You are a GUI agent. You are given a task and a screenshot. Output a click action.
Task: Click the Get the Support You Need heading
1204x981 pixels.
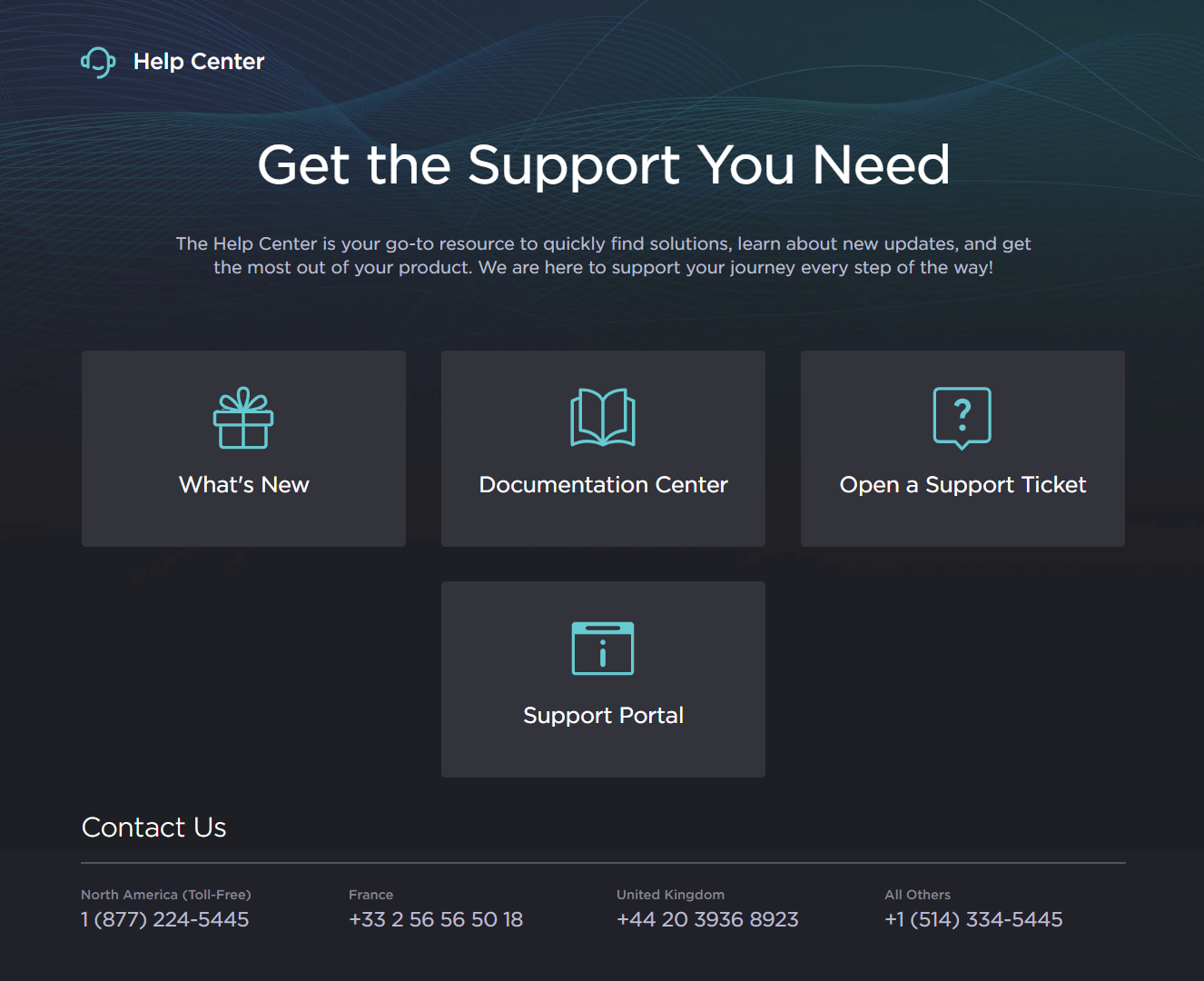(x=603, y=165)
